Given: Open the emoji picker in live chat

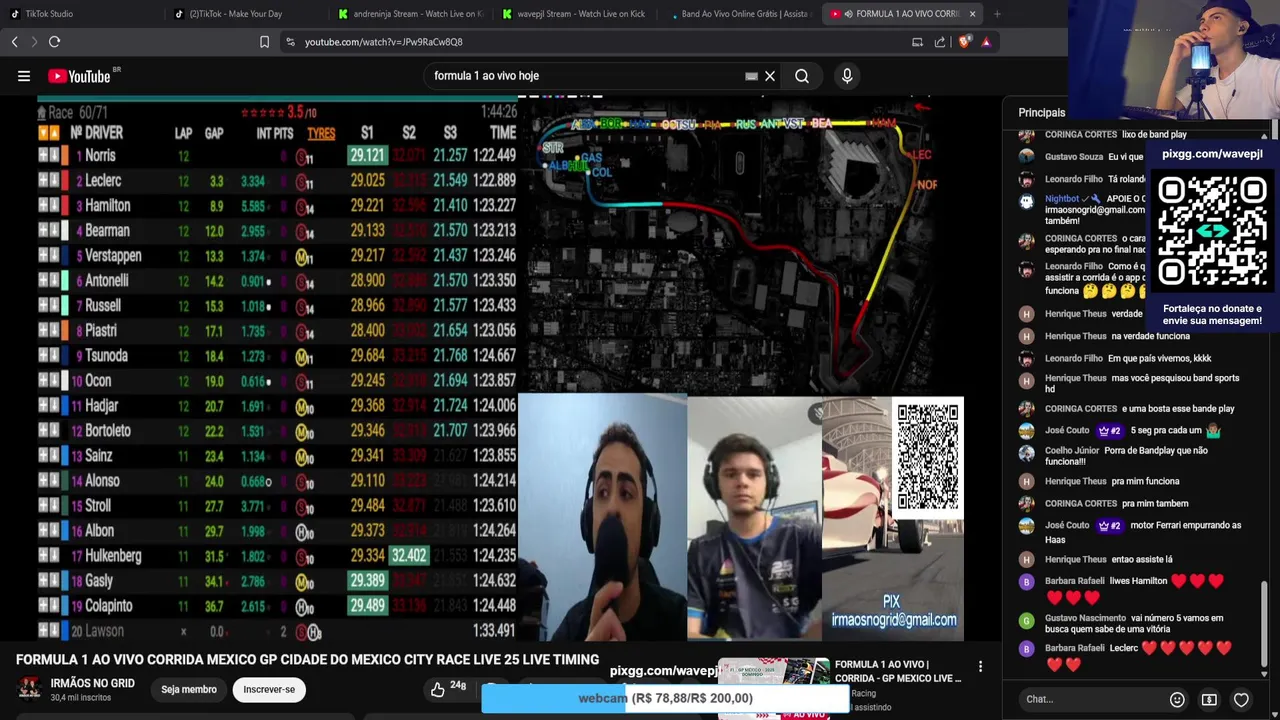Looking at the screenshot, I should [1177, 699].
